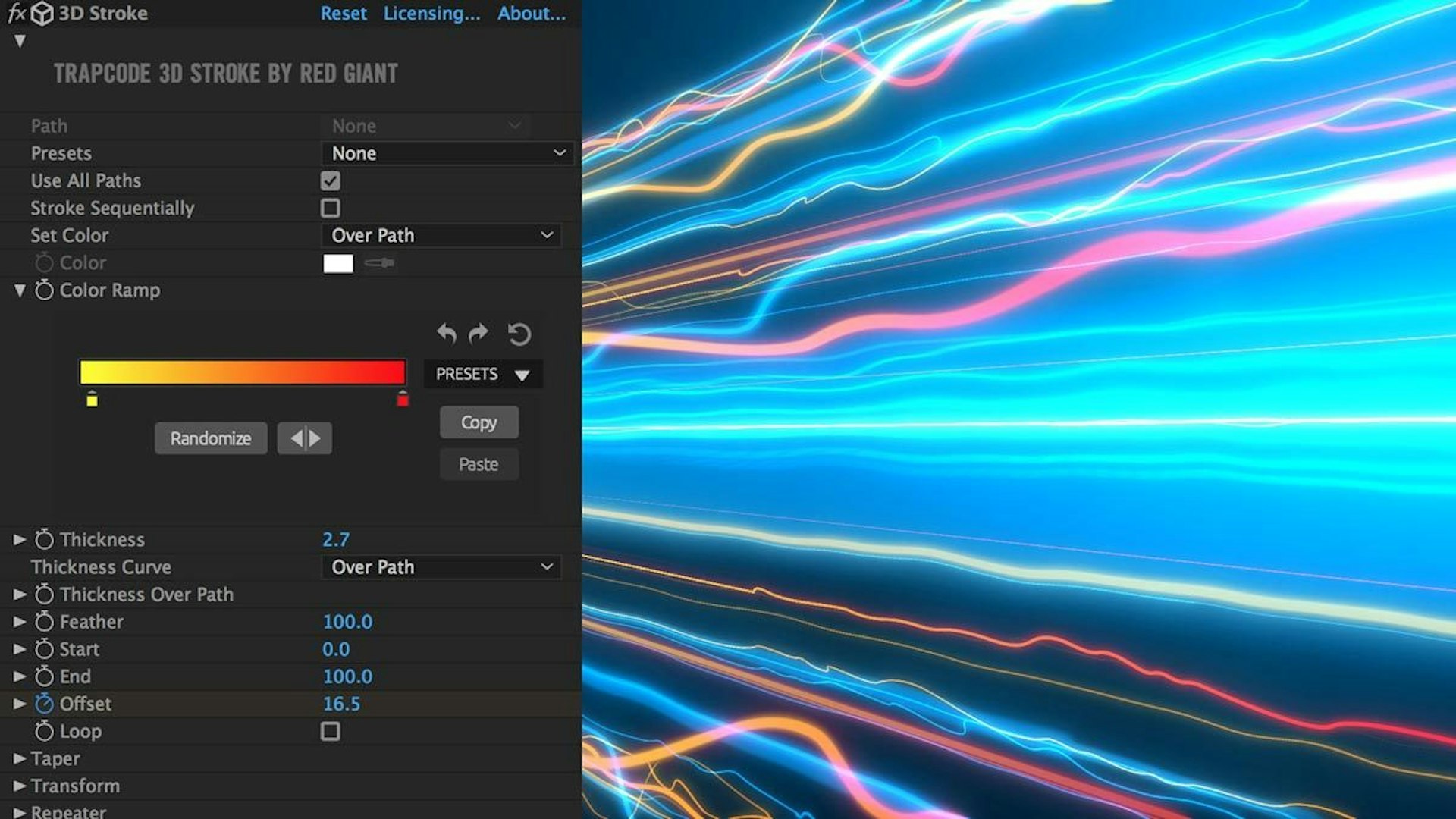Click the Color Ramp stopwatch icon

(45, 290)
